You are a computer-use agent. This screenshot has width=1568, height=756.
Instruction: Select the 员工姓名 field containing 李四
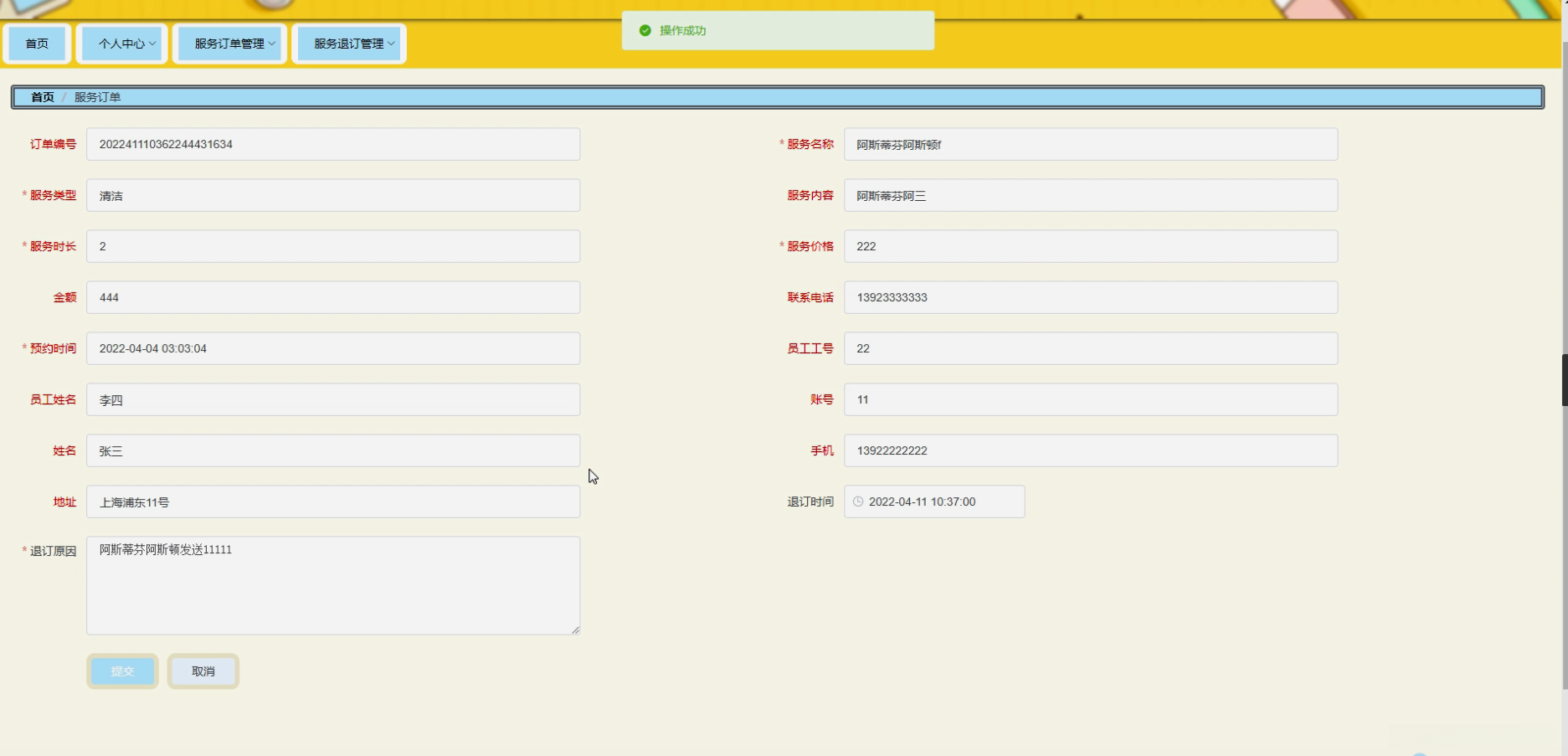pyautogui.click(x=333, y=399)
